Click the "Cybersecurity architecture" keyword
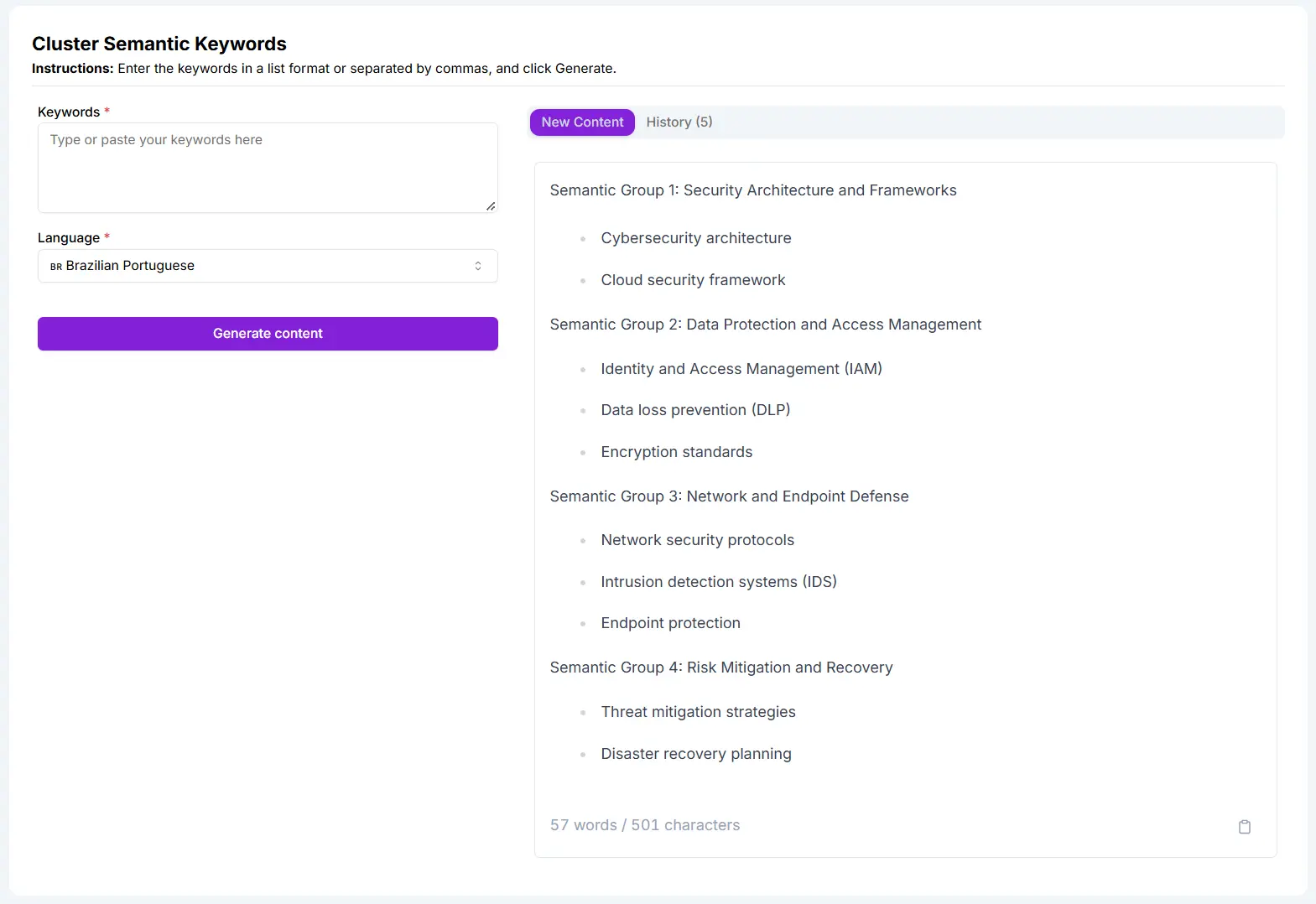Image resolution: width=1316 pixels, height=904 pixels. (x=696, y=238)
